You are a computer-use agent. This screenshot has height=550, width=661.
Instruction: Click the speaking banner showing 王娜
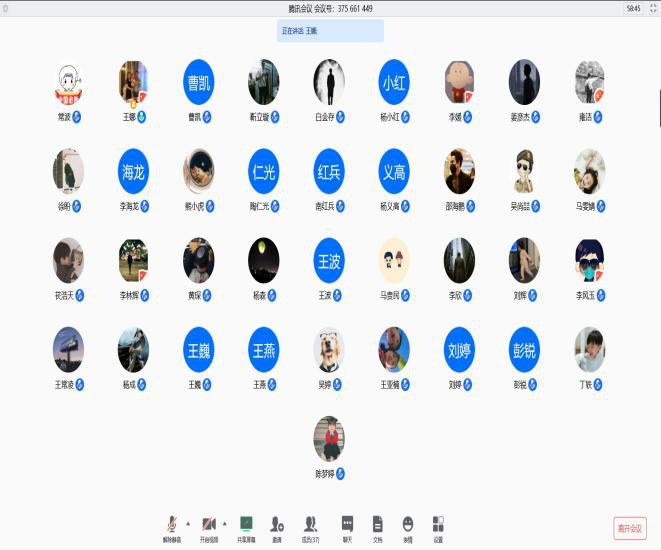[330, 31]
